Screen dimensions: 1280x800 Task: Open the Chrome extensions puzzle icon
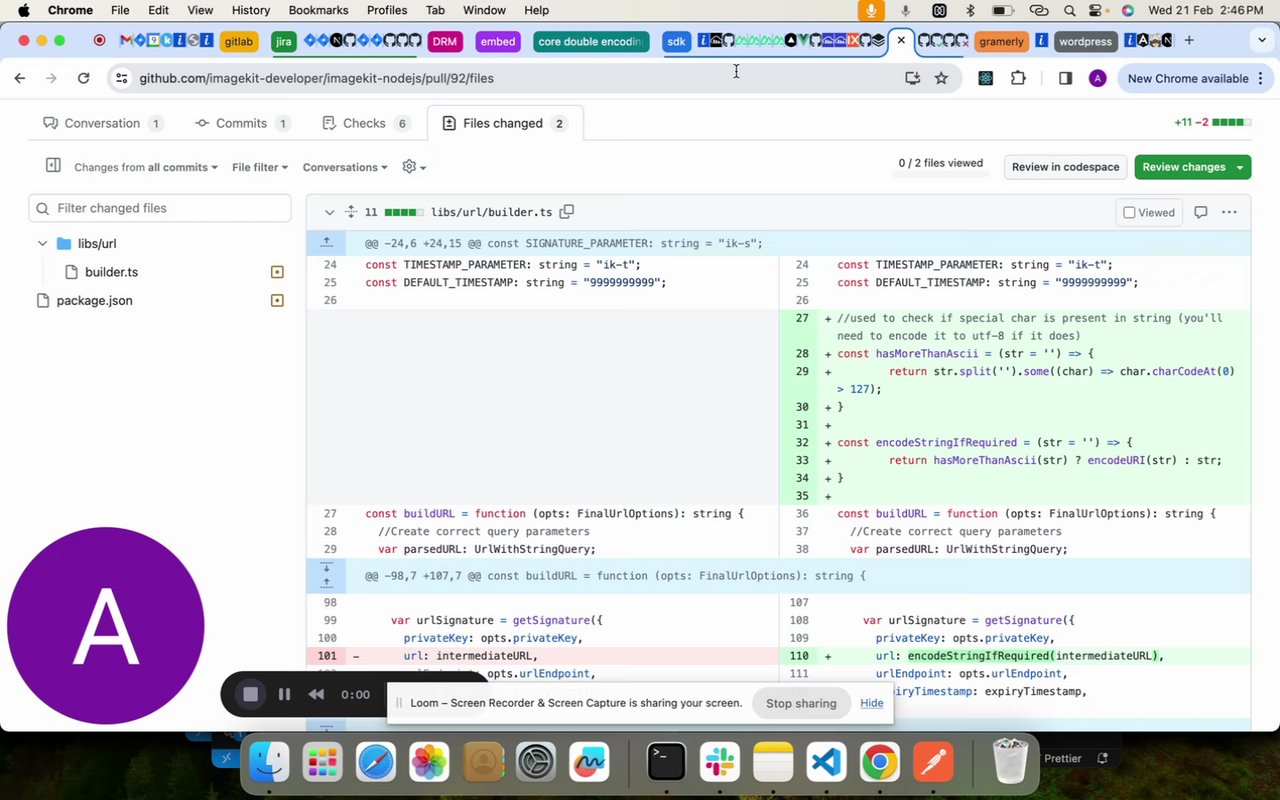(x=1018, y=78)
